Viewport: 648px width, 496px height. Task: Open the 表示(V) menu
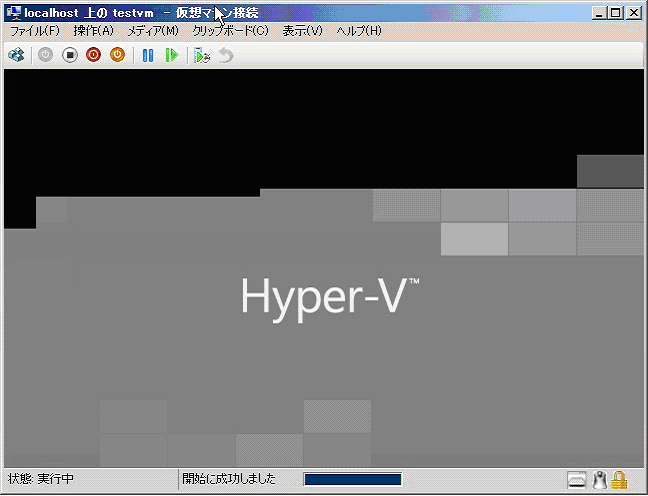[x=303, y=31]
